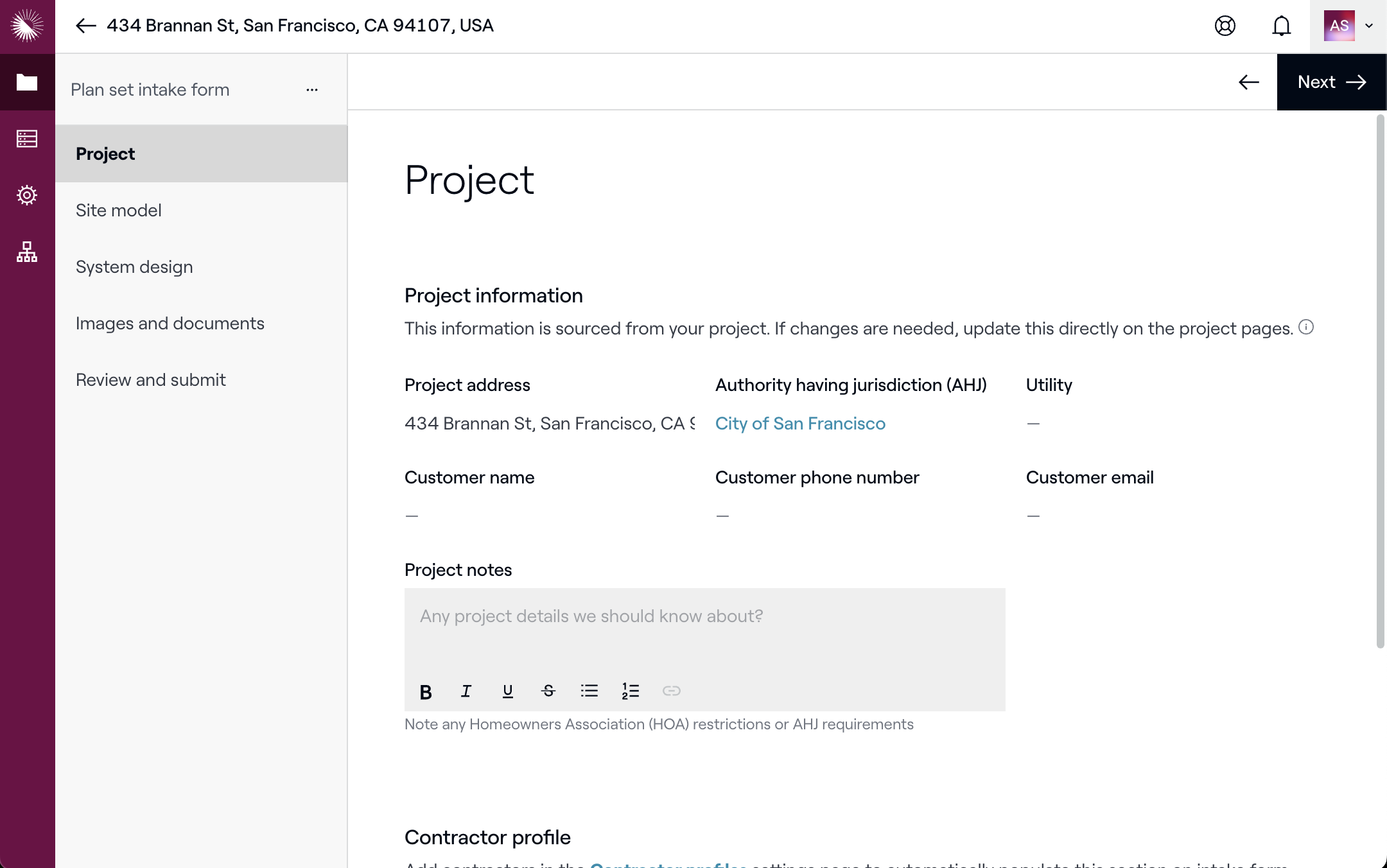Screen dimensions: 1387x868
Task: Open the projects folder icon in sidebar
Action: 27,82
